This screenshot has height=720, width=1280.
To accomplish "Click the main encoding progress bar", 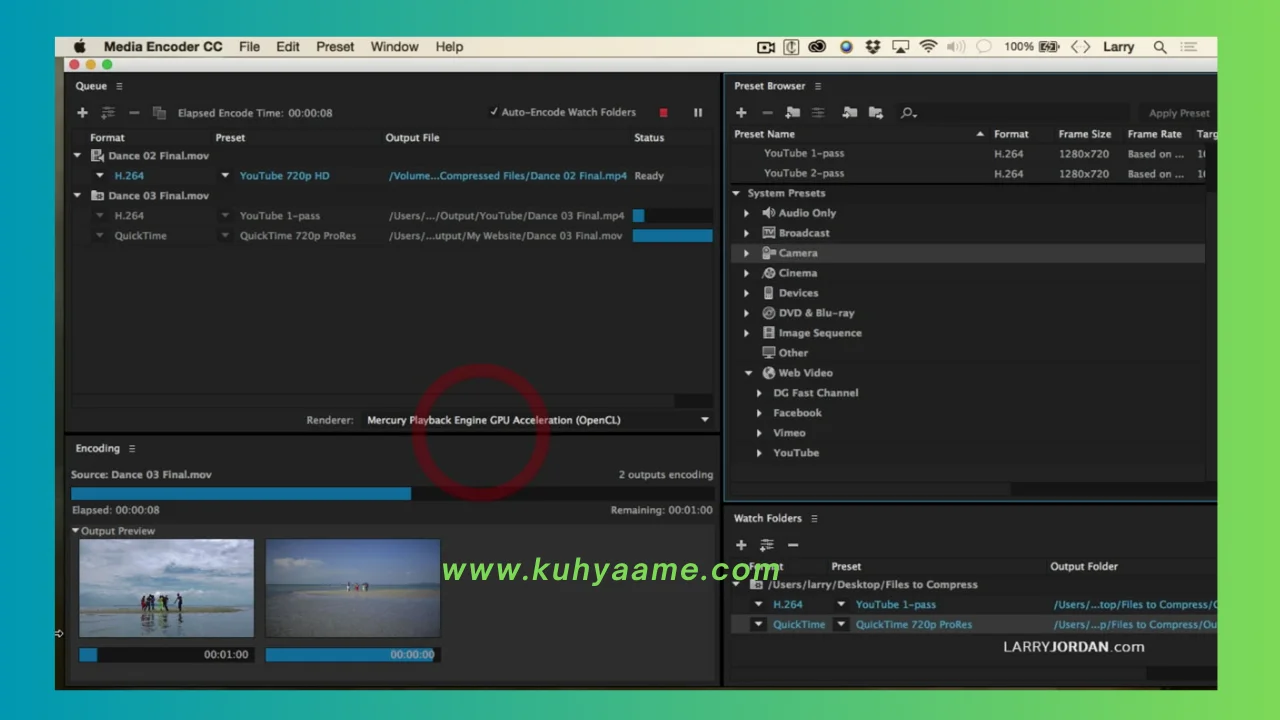I will [x=392, y=493].
